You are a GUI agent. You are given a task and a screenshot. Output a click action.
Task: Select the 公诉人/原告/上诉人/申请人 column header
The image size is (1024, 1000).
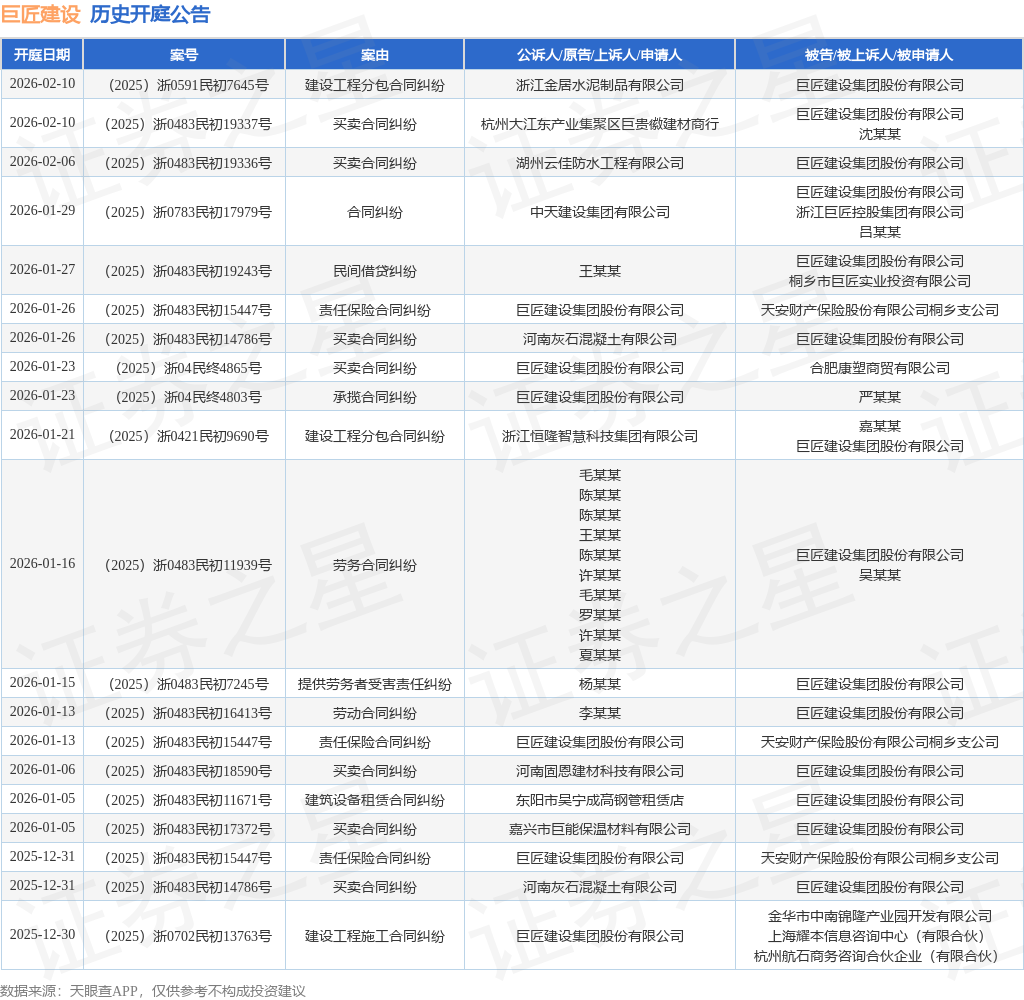click(x=600, y=55)
